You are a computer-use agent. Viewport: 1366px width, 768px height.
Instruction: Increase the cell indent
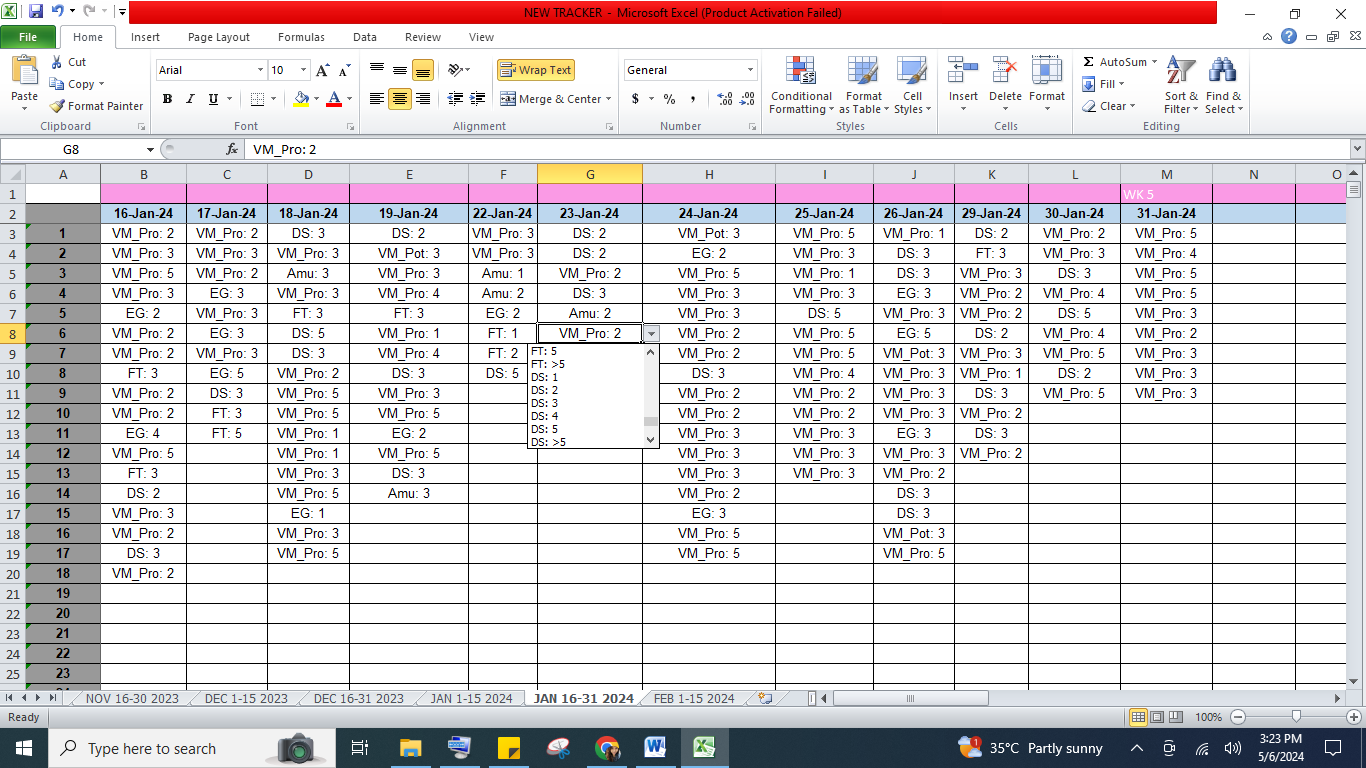pos(478,99)
